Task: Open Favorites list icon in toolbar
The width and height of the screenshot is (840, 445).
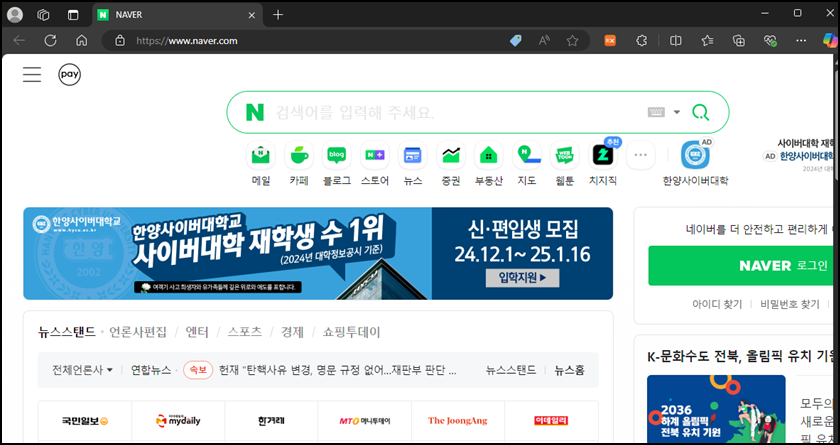Action: pos(708,41)
